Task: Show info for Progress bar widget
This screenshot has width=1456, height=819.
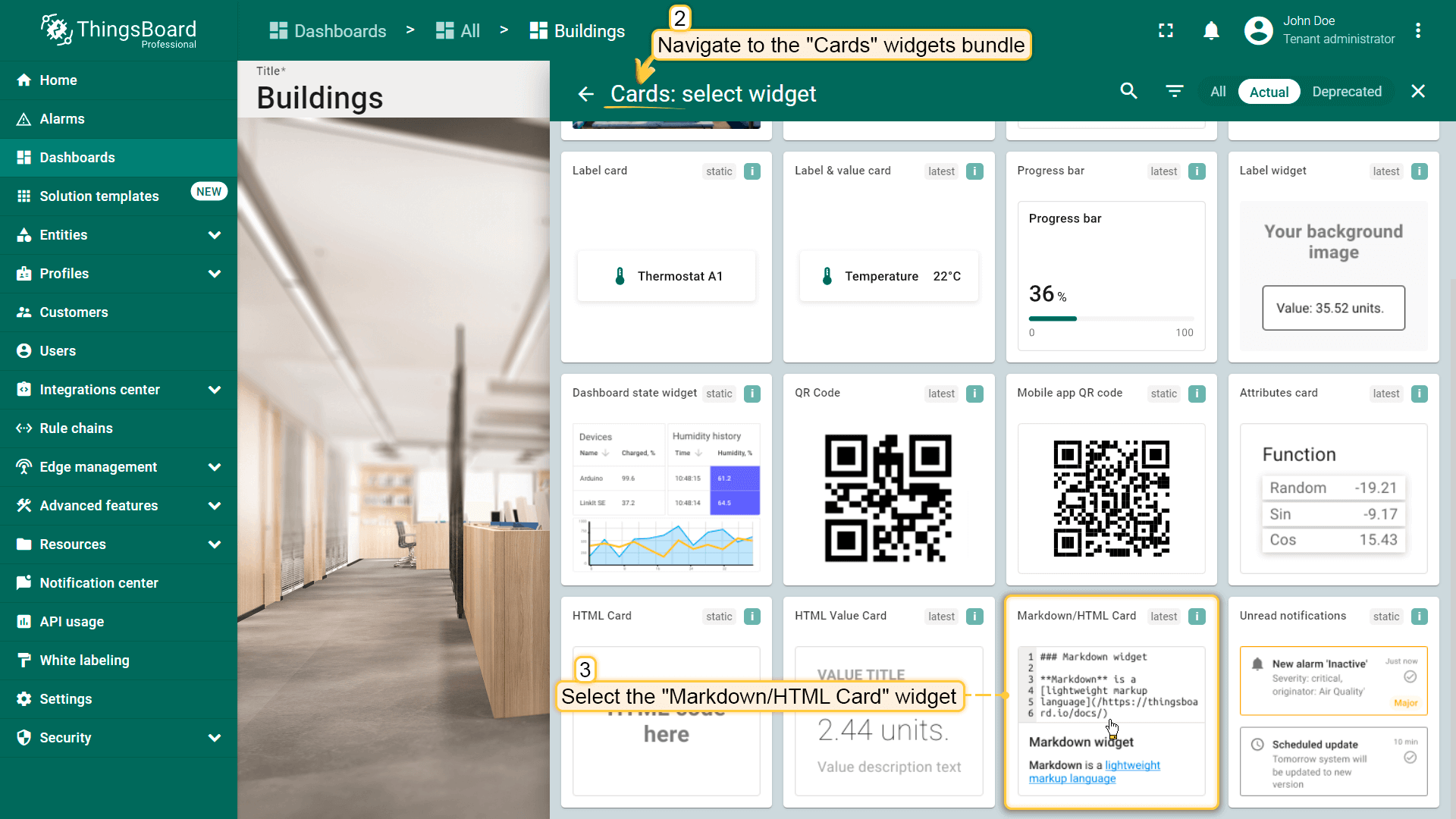Action: click(1197, 171)
